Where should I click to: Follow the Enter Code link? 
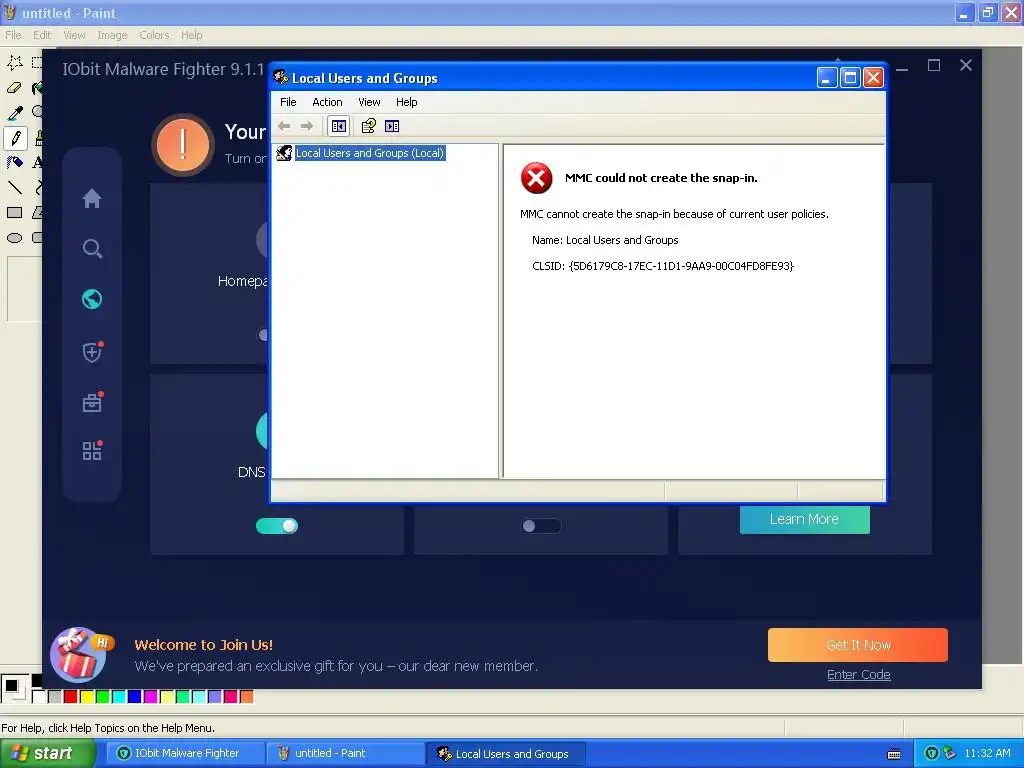click(x=859, y=675)
